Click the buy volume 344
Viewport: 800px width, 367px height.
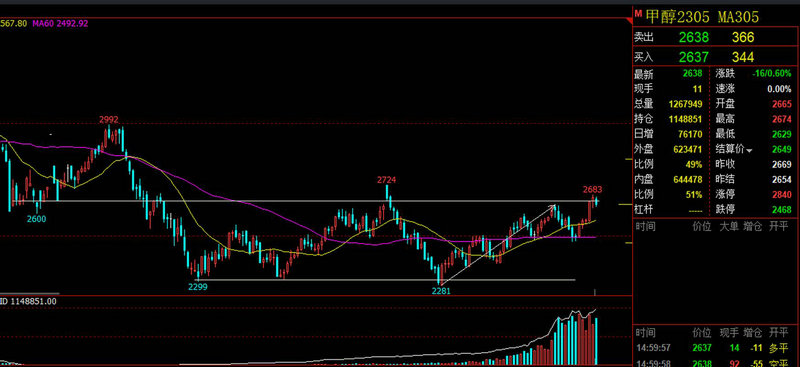(743, 57)
